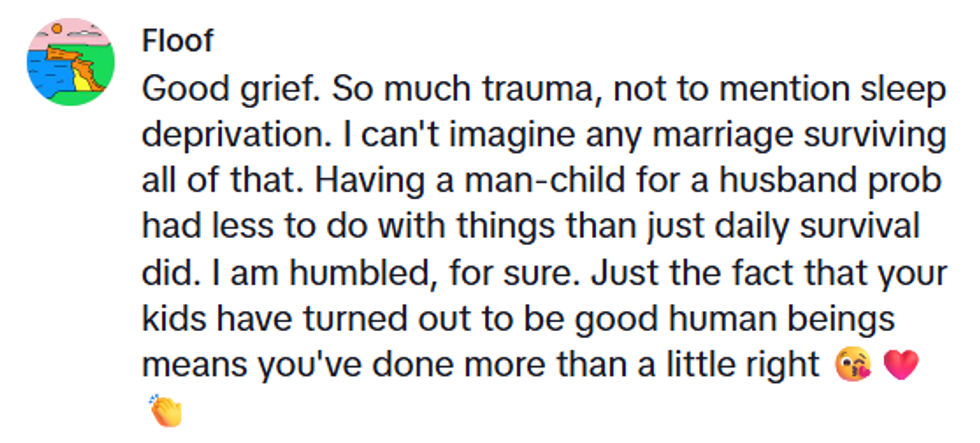Click the word "kids" in the comment

(x=170, y=319)
